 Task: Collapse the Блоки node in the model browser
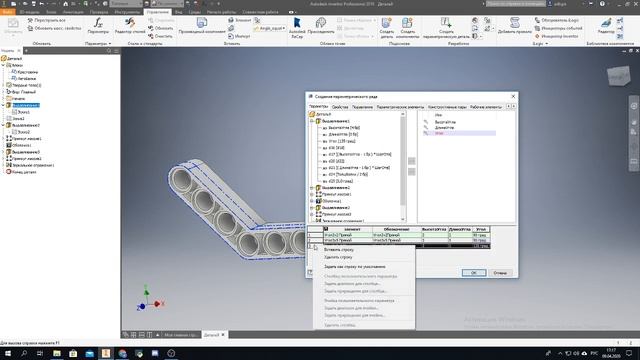tap(4, 65)
